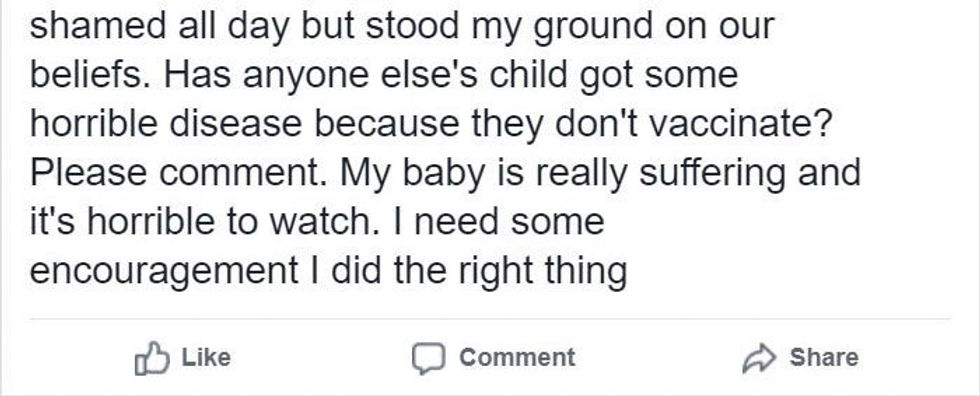The width and height of the screenshot is (980, 396).
Task: Click the last line "encouragement I did the right thing"
Action: pos(328,272)
